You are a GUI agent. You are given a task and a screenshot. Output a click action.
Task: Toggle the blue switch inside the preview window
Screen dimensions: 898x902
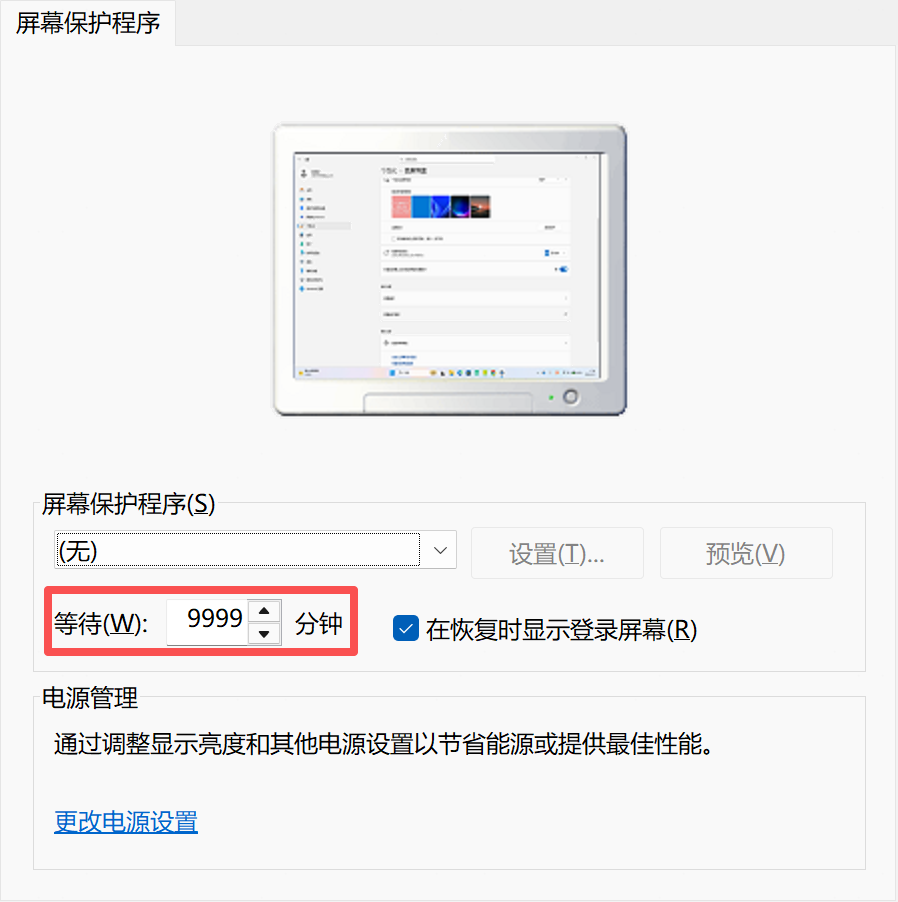click(564, 270)
